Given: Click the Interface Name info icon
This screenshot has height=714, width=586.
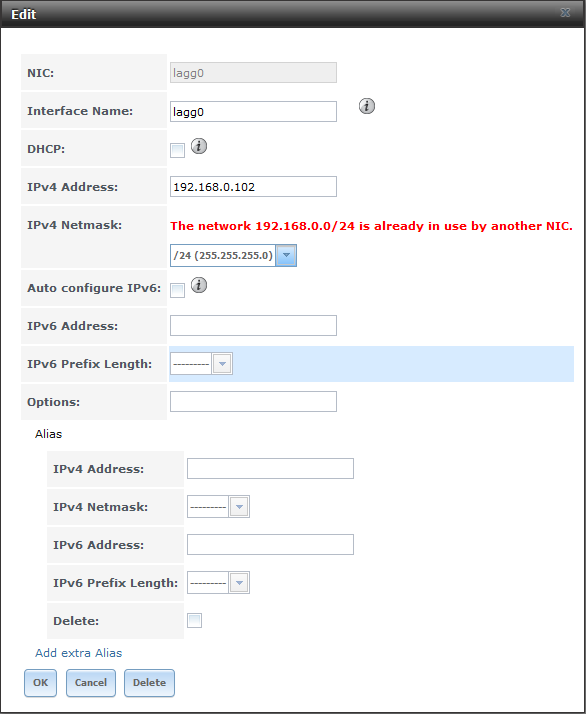Looking at the screenshot, I should (367, 106).
